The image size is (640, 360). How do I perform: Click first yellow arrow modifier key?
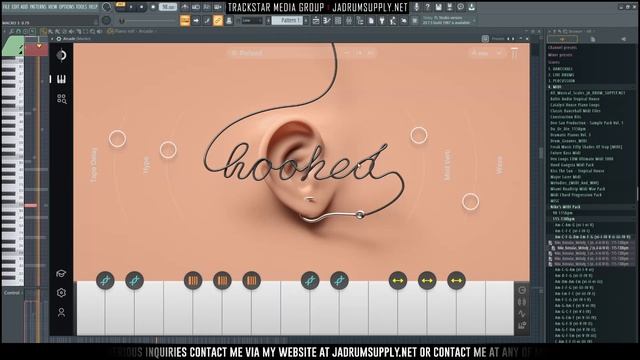tap(398, 280)
